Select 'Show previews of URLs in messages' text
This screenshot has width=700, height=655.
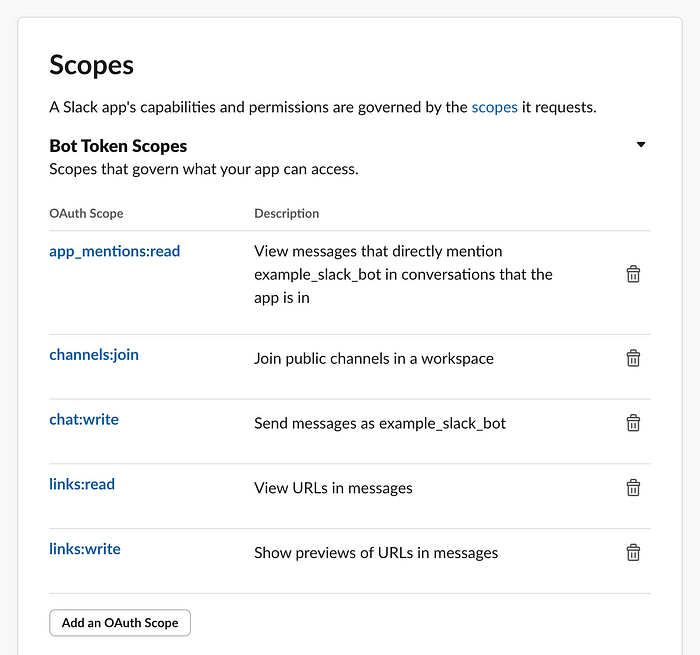coord(376,553)
